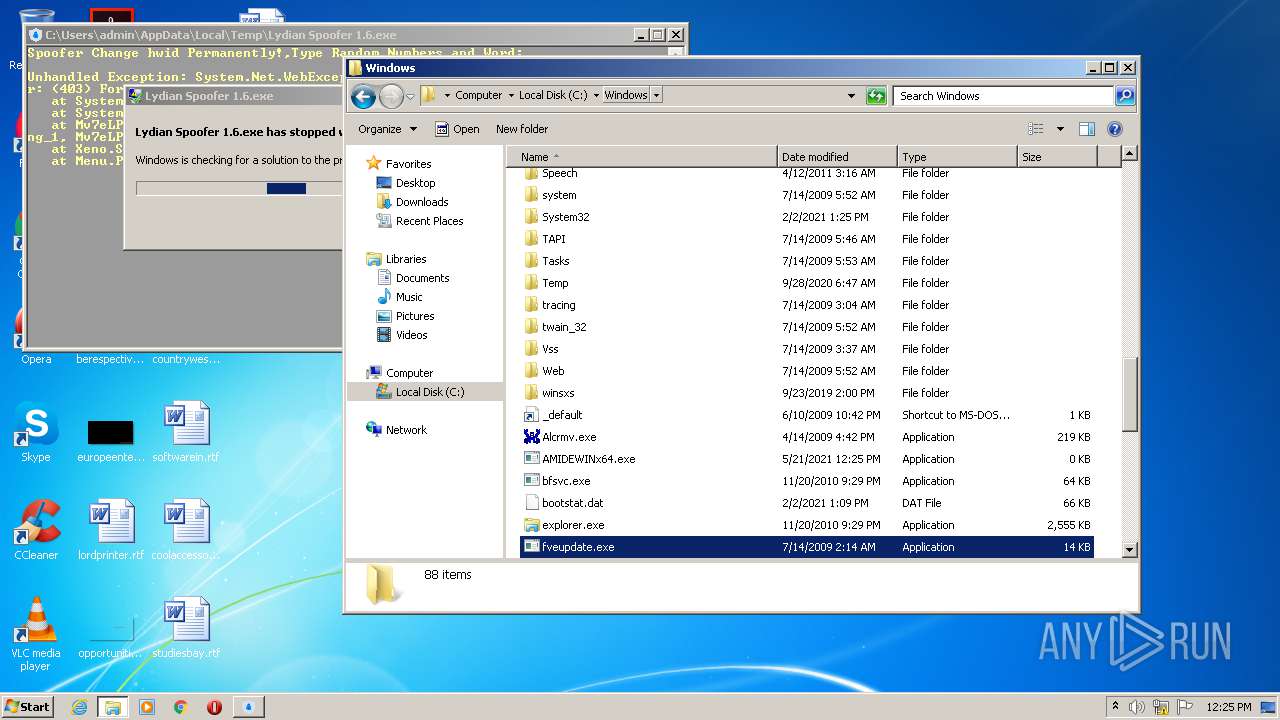
Task: Open the Organize dropdown menu
Action: pos(388,129)
